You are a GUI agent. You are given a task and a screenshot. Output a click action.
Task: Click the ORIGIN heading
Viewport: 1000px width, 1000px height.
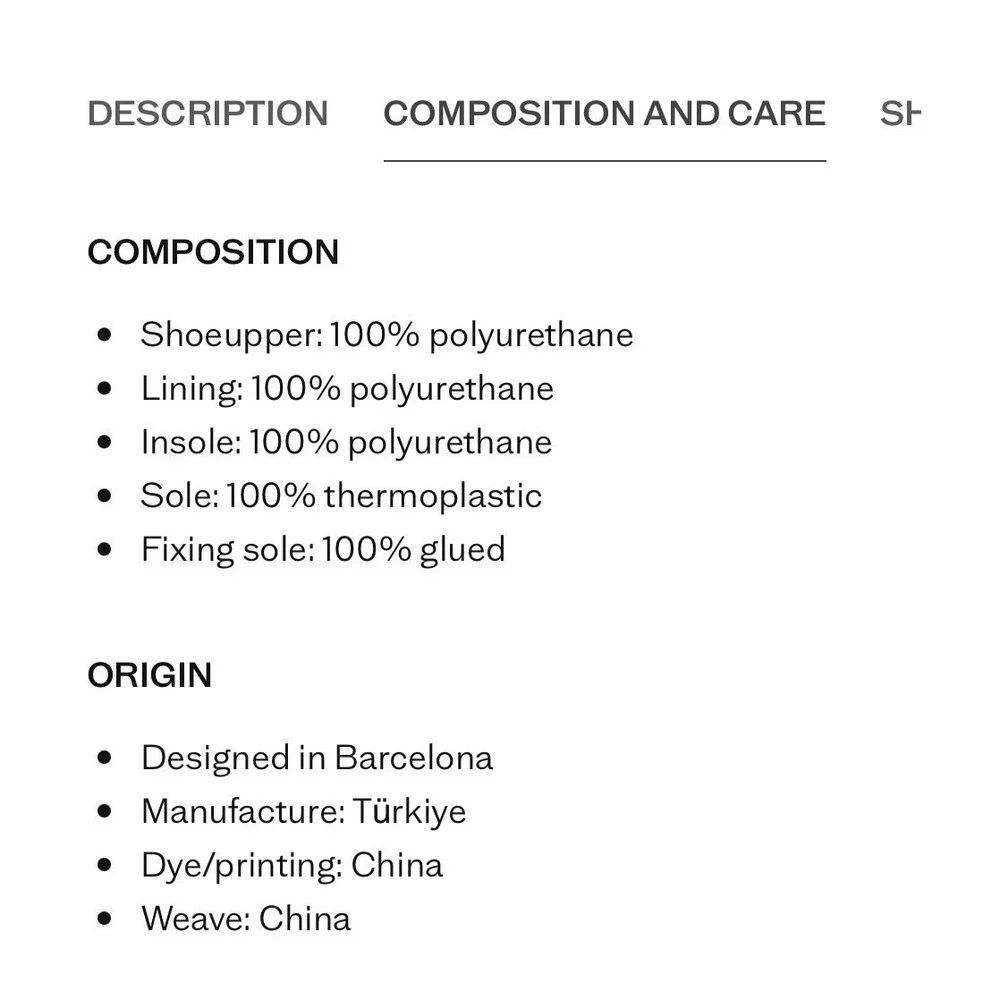pos(150,675)
